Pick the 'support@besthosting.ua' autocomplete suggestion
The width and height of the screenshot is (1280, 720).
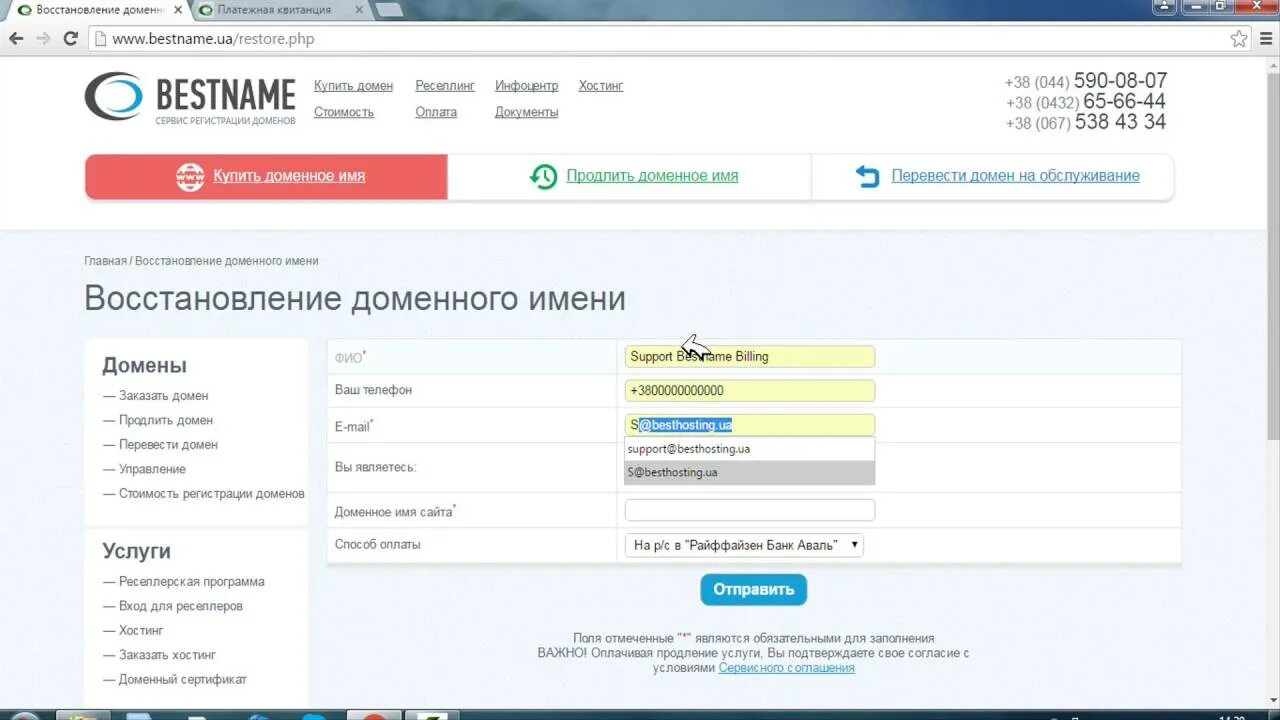pyautogui.click(x=749, y=449)
